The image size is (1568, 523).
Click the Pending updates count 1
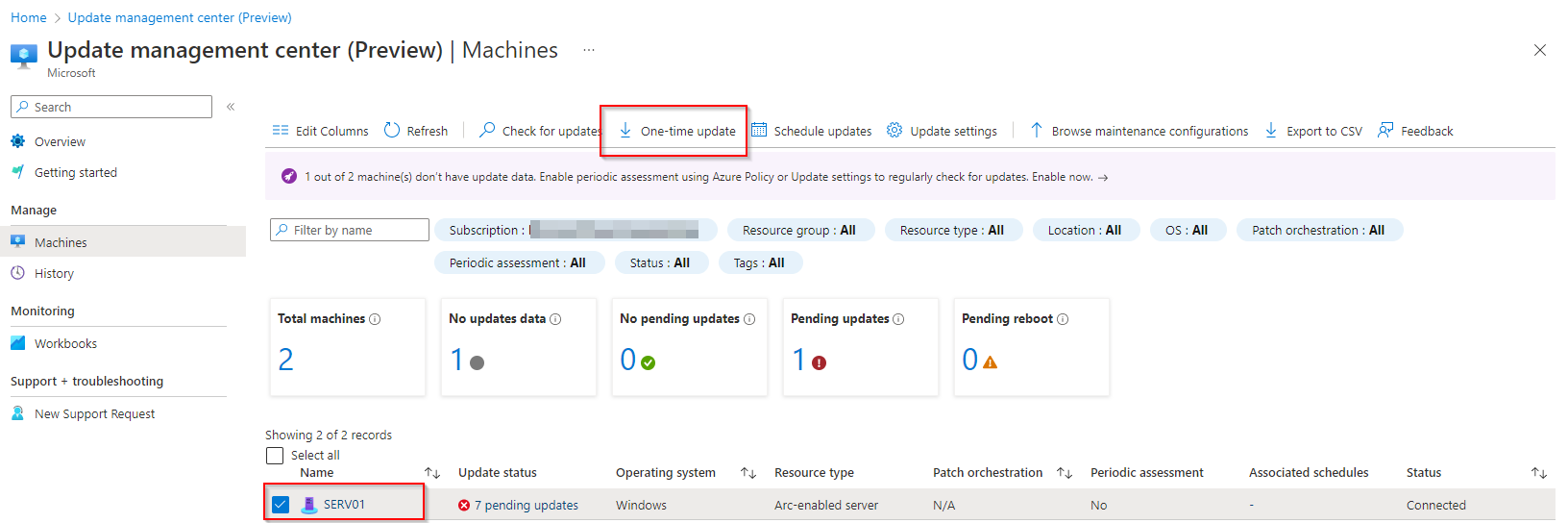pyautogui.click(x=798, y=360)
